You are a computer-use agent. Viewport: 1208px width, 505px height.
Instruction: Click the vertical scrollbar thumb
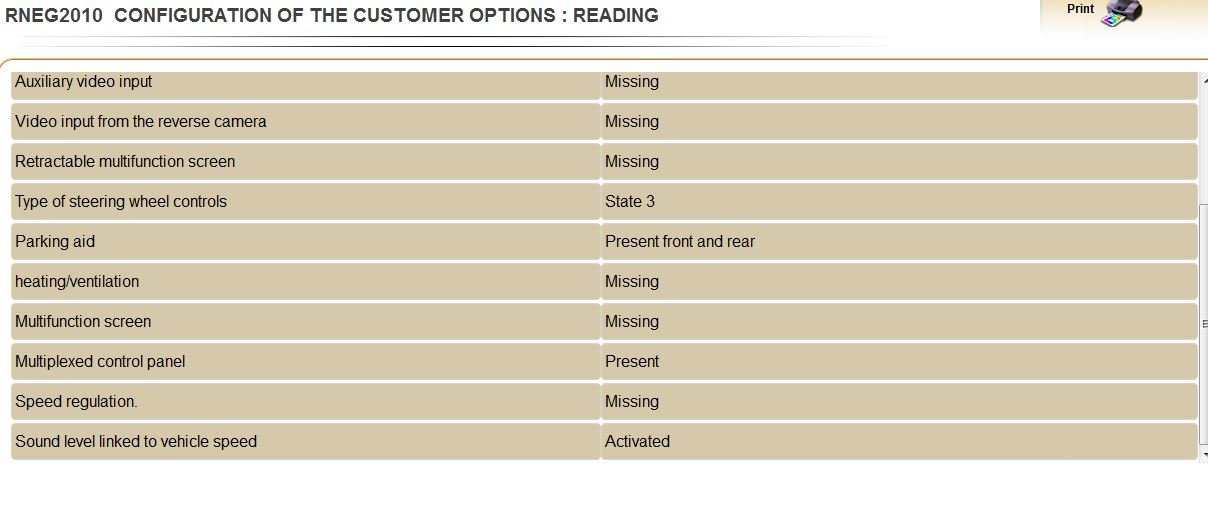point(1203,323)
